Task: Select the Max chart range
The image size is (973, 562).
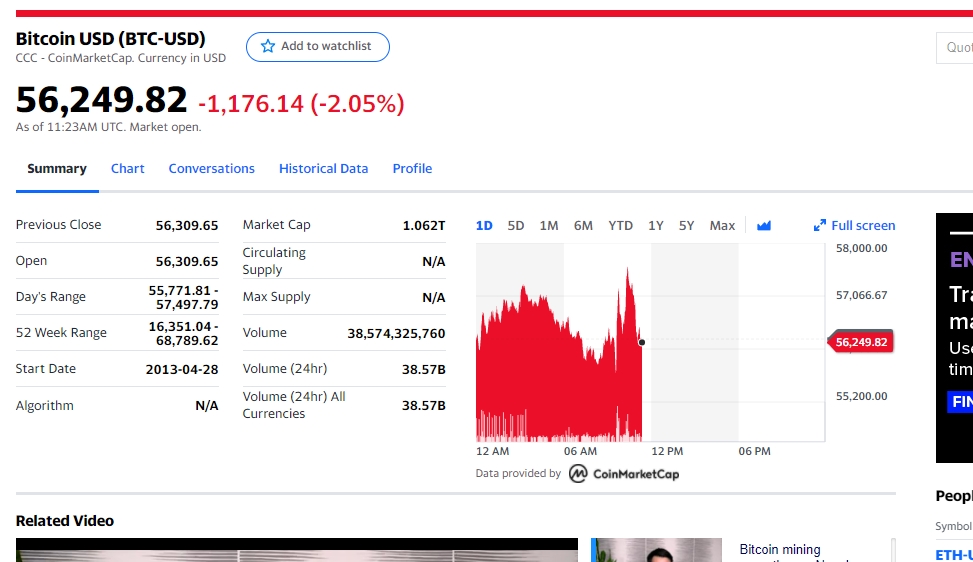Action: pos(722,226)
